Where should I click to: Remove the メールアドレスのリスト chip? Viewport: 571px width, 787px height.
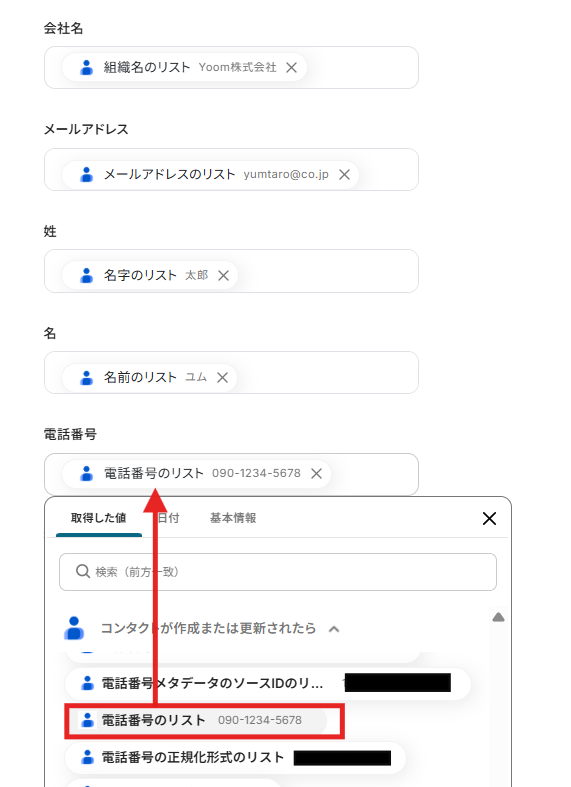[344, 175]
